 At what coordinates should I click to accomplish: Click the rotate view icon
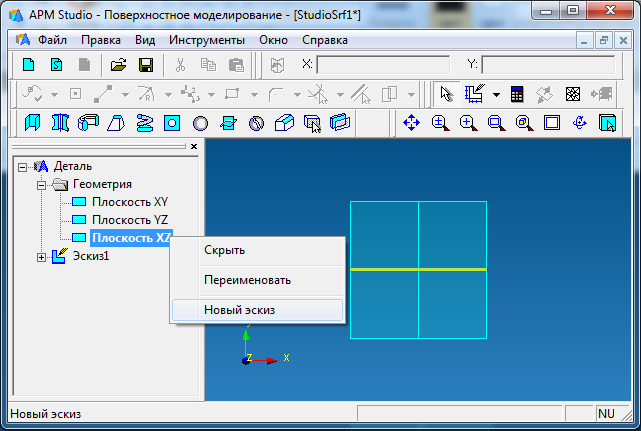[x=579, y=123]
